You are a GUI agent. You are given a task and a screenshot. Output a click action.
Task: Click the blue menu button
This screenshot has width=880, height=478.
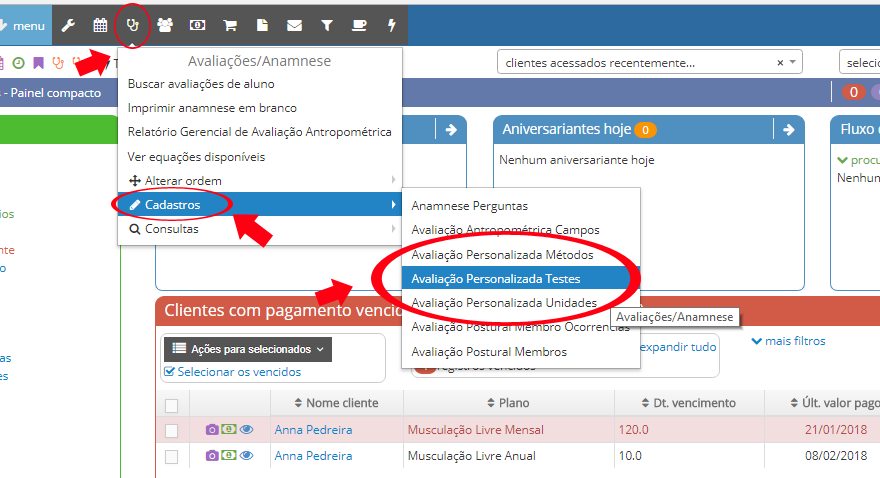coord(22,25)
